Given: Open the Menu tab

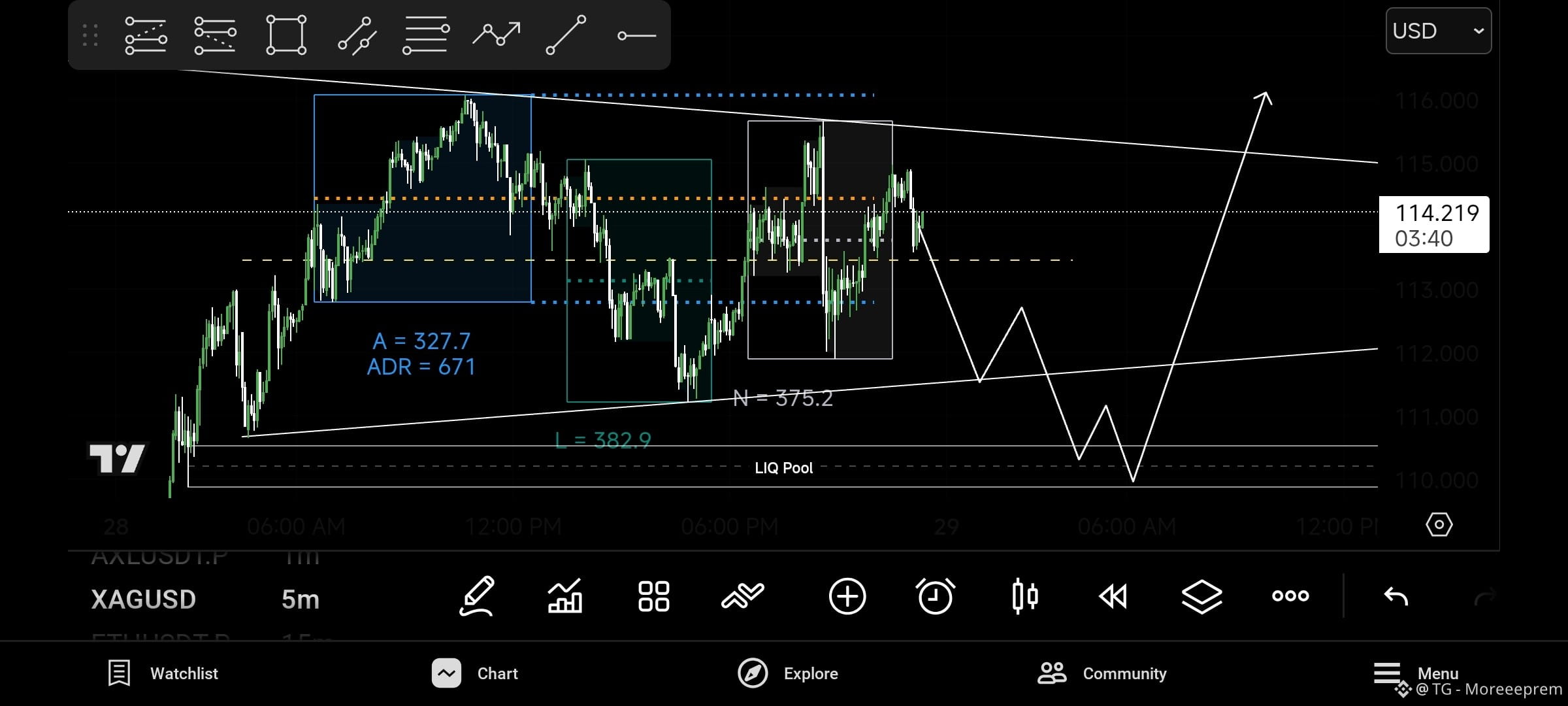Looking at the screenshot, I should pyautogui.click(x=1416, y=673).
